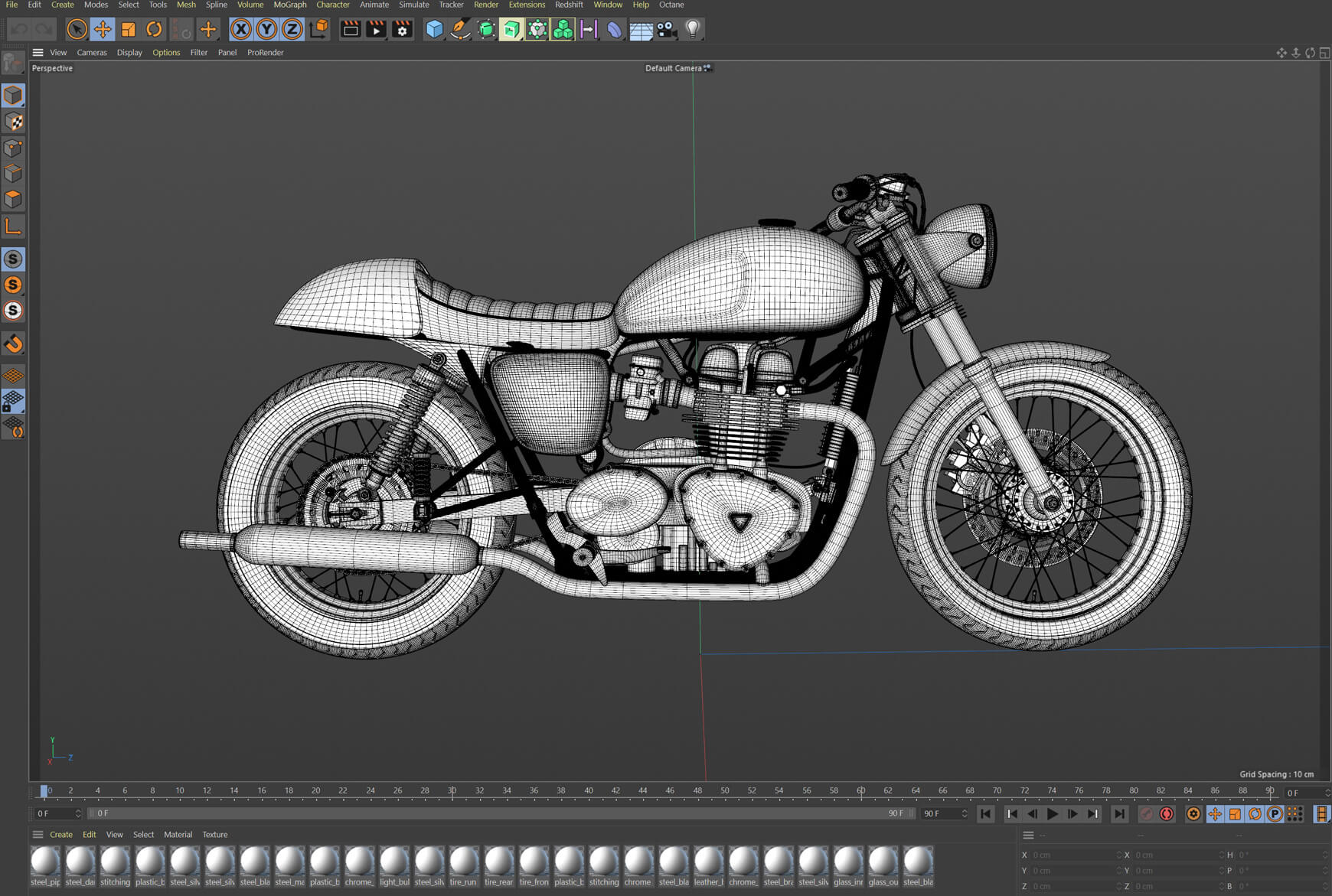Image resolution: width=1332 pixels, height=896 pixels.
Task: Open viewport Filter menu
Action: (199, 52)
